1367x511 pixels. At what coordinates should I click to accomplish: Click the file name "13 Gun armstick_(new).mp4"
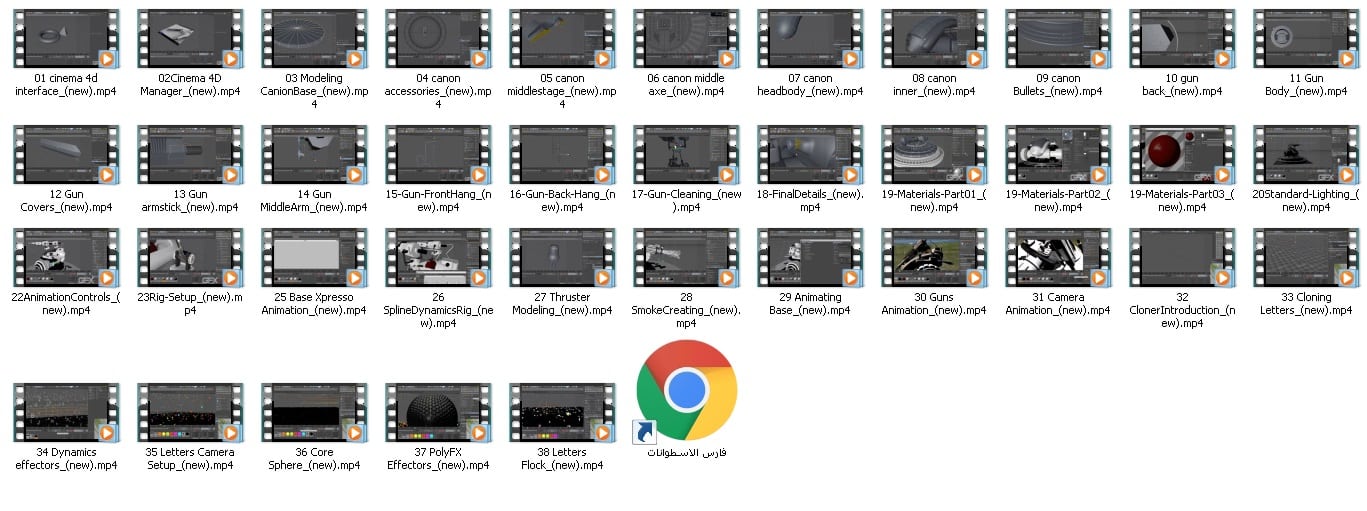pos(190,200)
